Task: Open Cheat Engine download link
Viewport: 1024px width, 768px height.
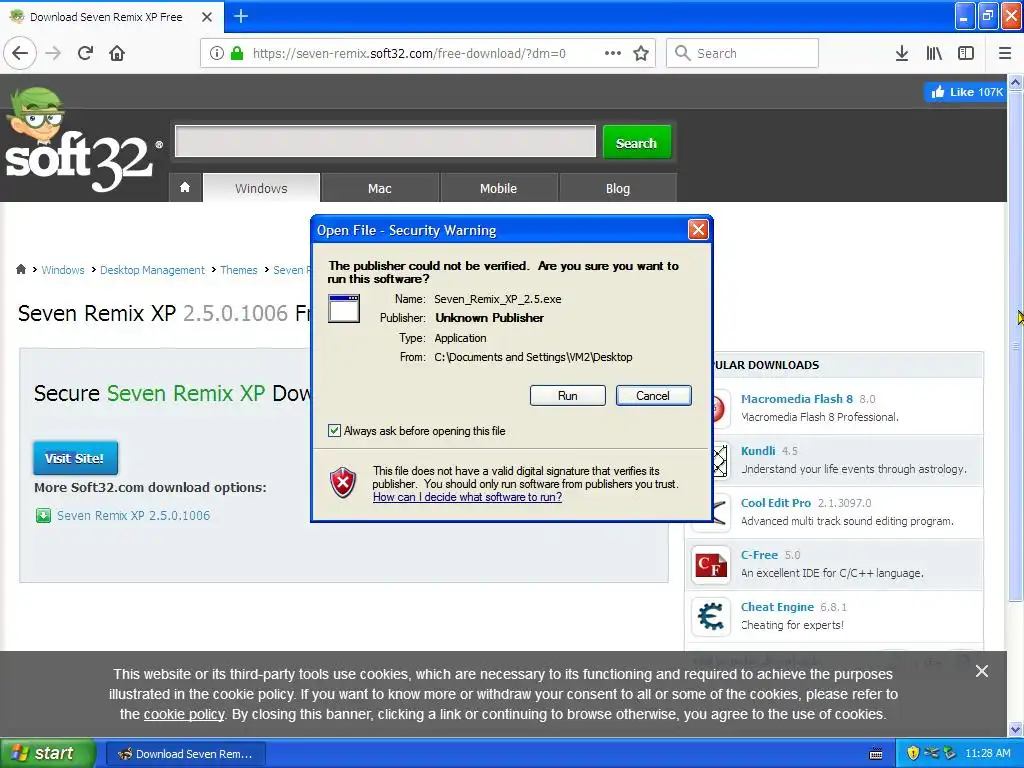Action: coord(776,607)
